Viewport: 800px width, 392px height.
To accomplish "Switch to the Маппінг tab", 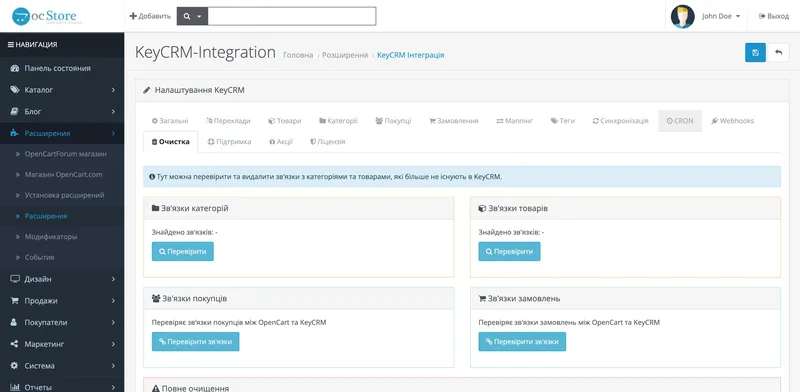I will 514,121.
